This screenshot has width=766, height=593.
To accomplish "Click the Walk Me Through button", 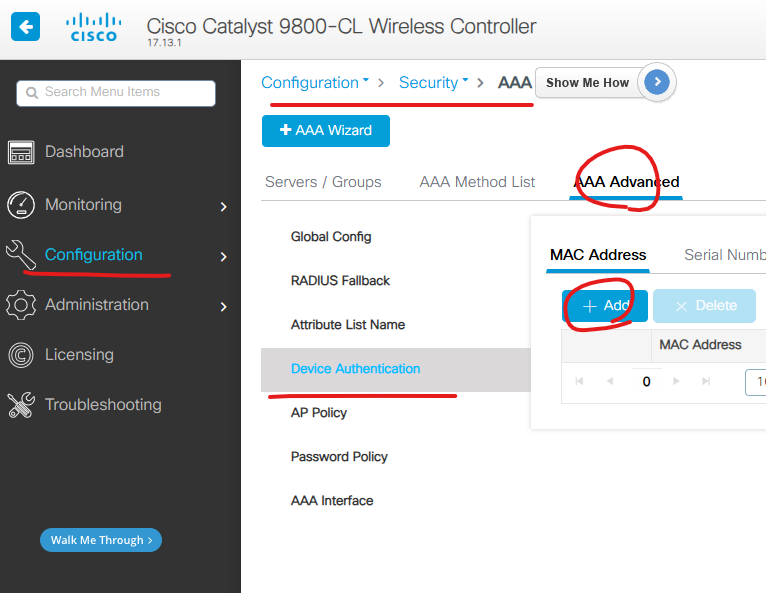I will (x=101, y=540).
